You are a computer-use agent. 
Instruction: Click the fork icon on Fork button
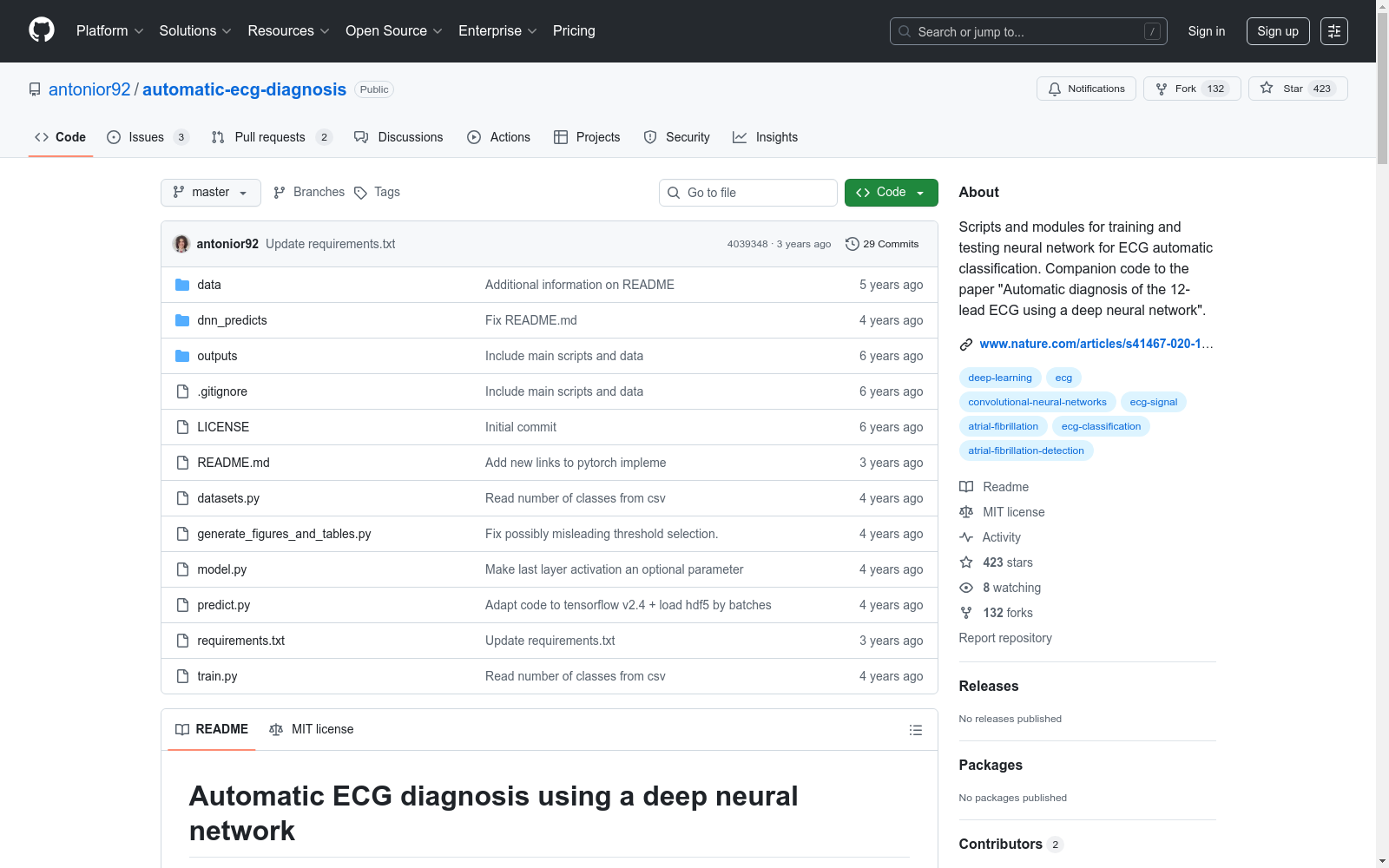pyautogui.click(x=1162, y=89)
